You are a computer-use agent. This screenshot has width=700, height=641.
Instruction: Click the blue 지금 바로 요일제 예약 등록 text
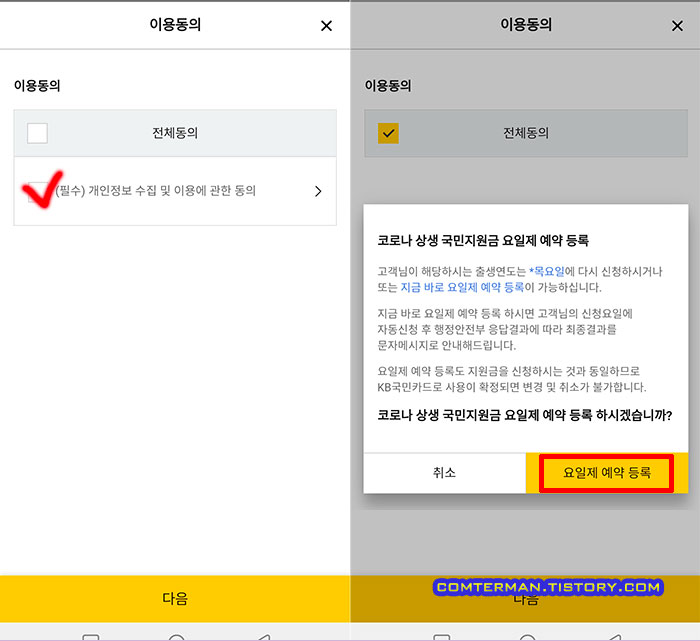(x=462, y=287)
